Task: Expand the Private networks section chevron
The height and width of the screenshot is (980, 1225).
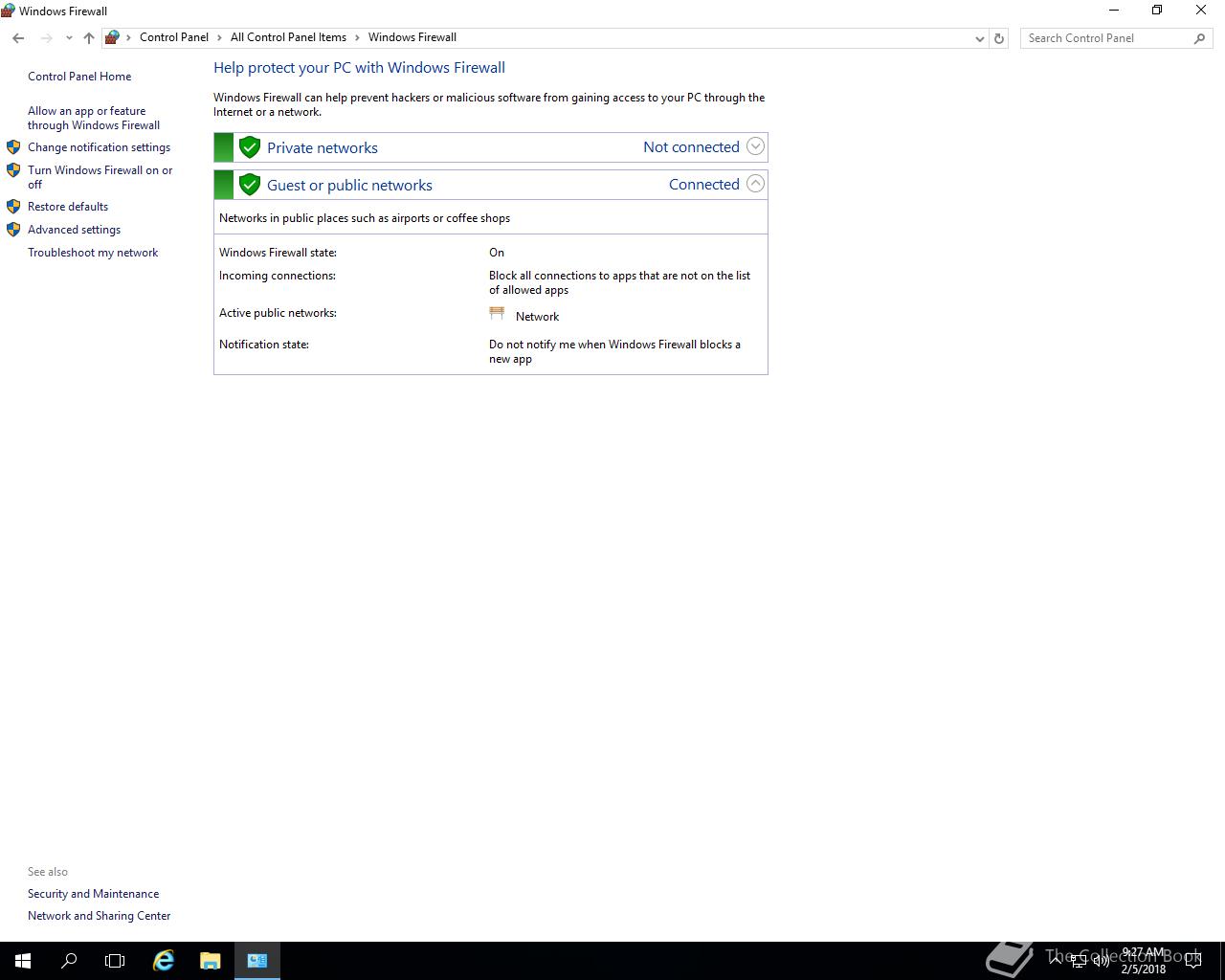Action: pyautogui.click(x=755, y=146)
